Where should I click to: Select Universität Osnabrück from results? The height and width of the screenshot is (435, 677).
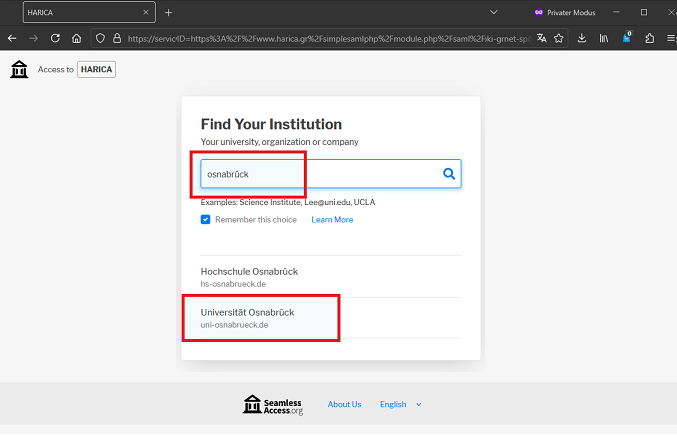tap(331, 318)
